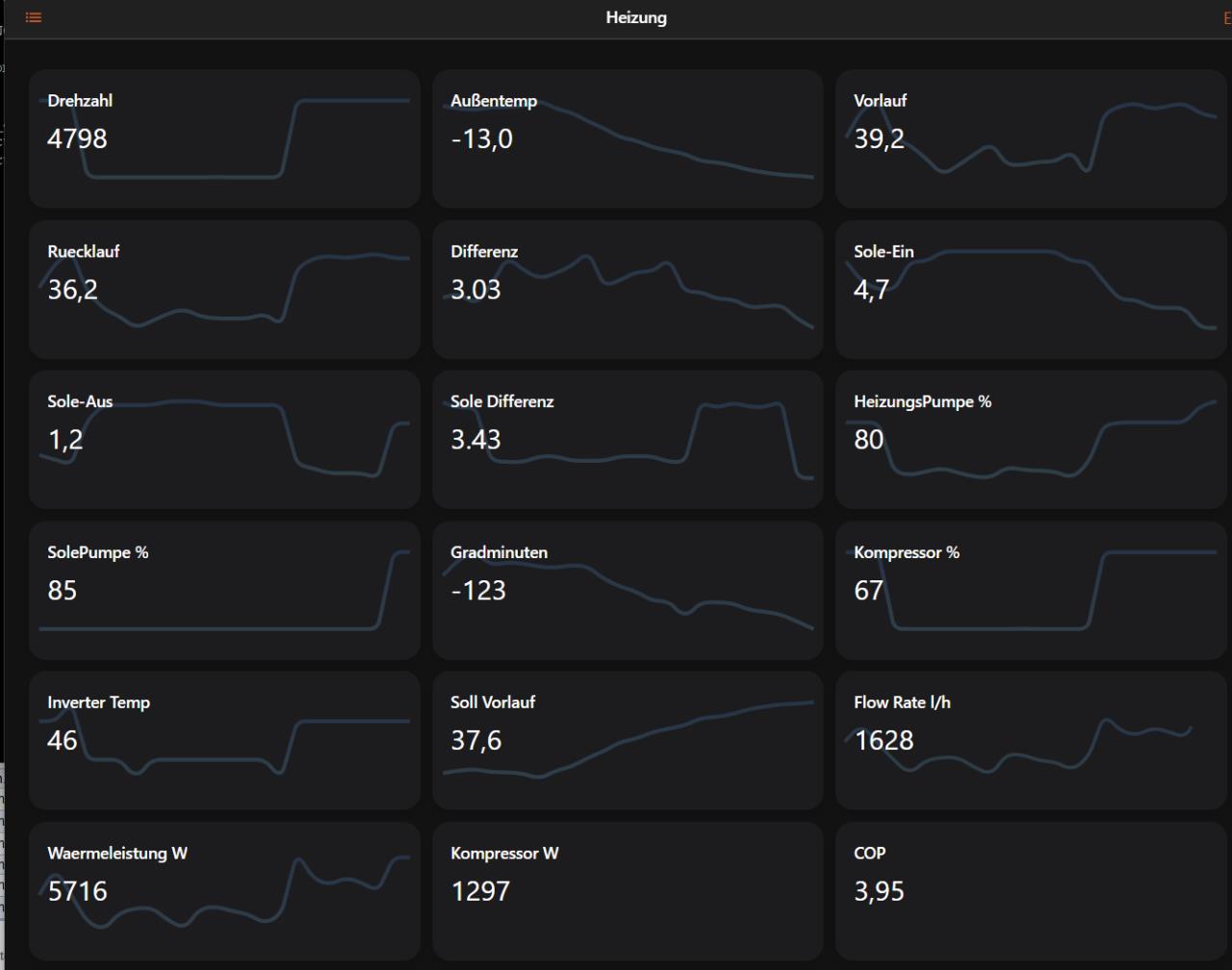The width and height of the screenshot is (1232, 970).
Task: Open the Sole Differenz card
Action: click(x=628, y=440)
